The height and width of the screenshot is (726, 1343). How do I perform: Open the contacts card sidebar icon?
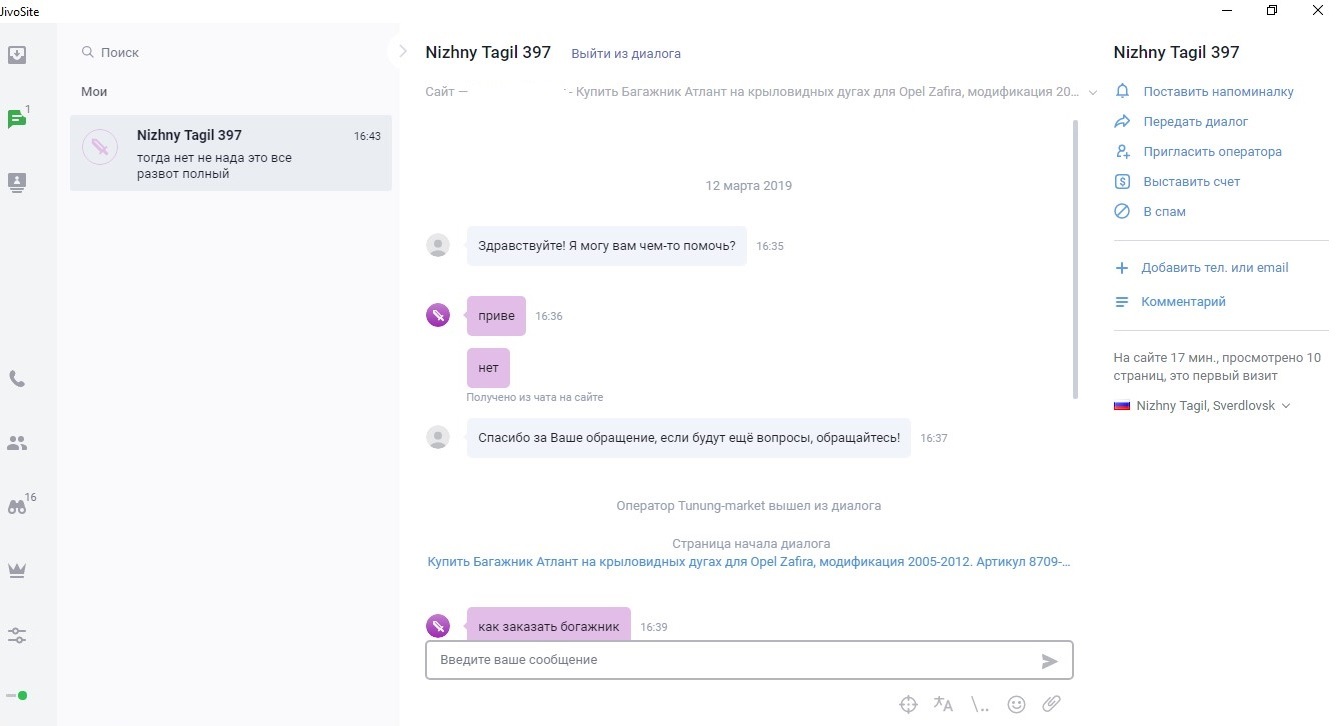17,183
